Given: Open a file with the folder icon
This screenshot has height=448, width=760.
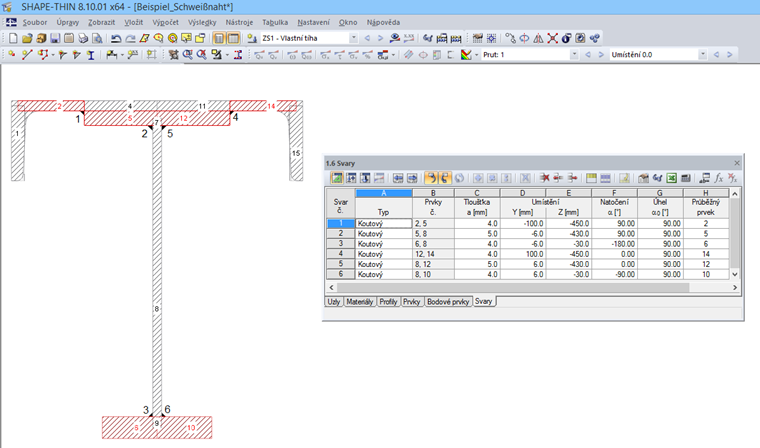Looking at the screenshot, I should tap(27, 38).
